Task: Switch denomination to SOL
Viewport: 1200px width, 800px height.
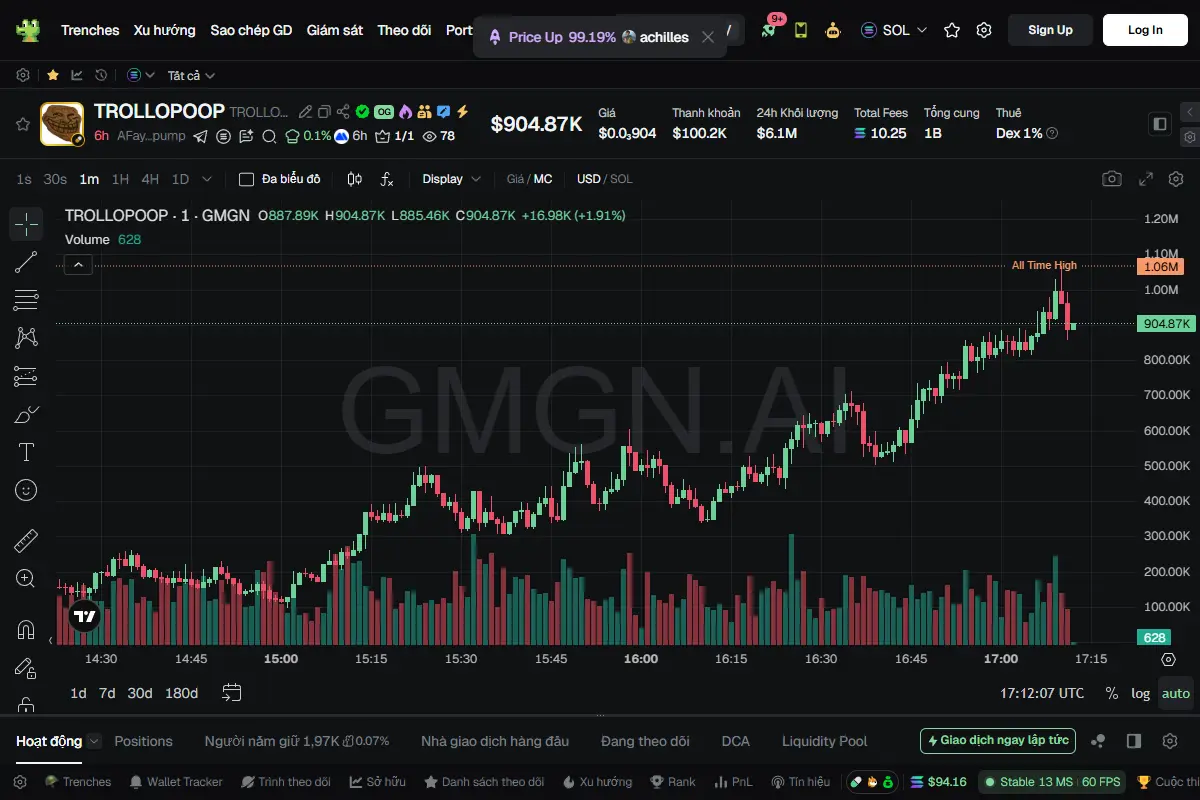Action: [x=621, y=179]
